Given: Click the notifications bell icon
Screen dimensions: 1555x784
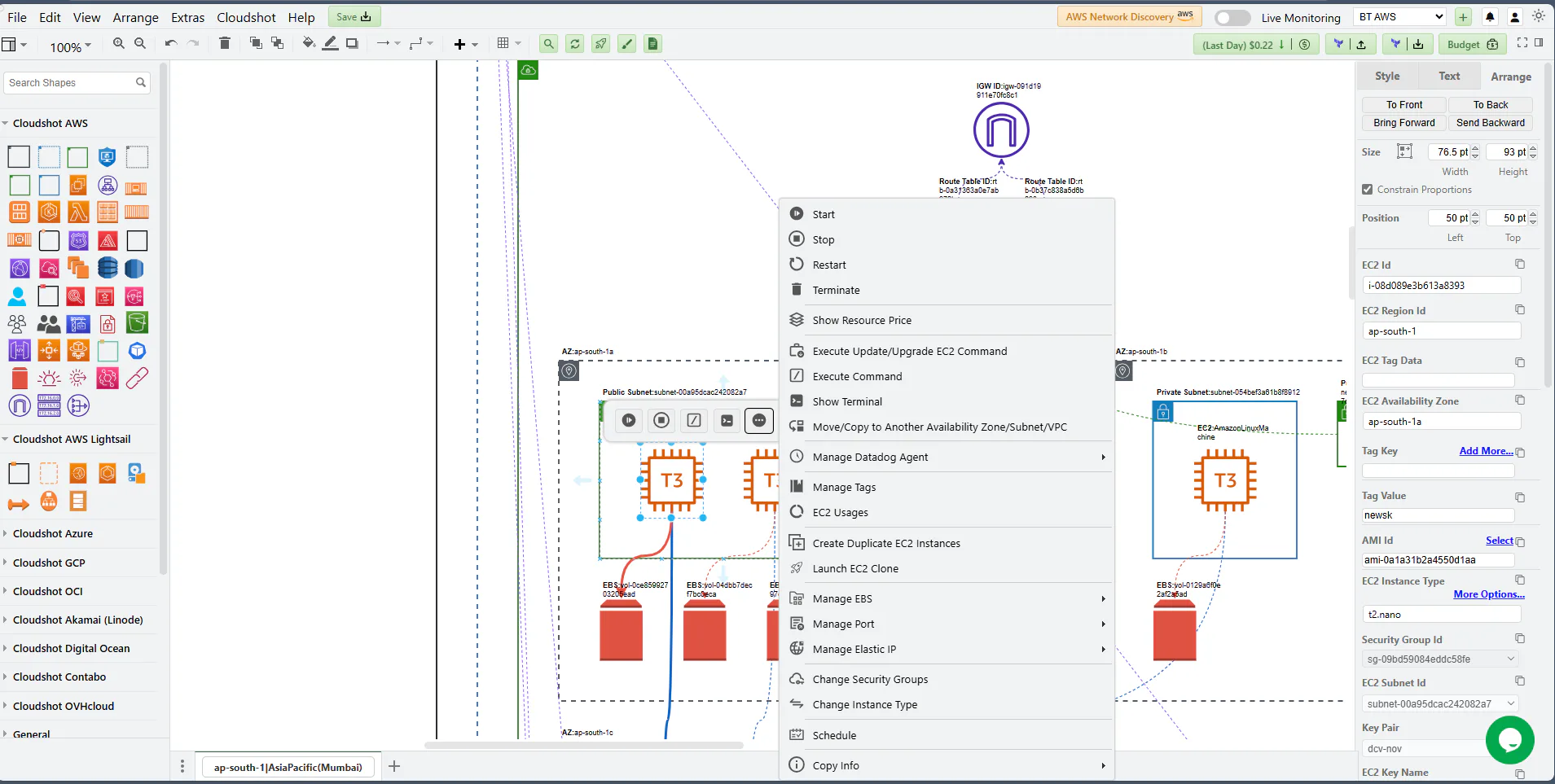Looking at the screenshot, I should pyautogui.click(x=1490, y=17).
